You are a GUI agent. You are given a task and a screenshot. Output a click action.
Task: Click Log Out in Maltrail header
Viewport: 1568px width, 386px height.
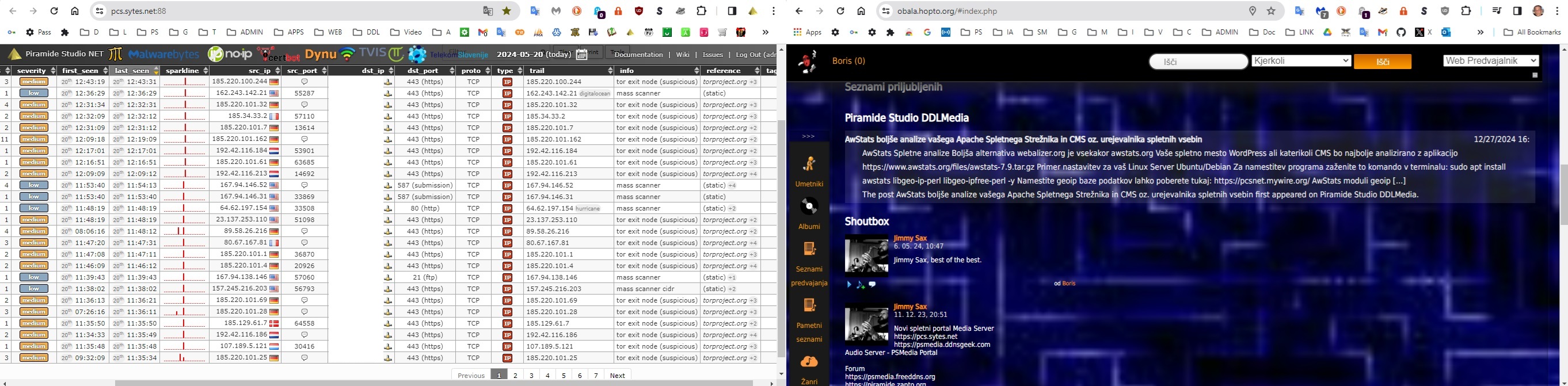click(x=755, y=55)
